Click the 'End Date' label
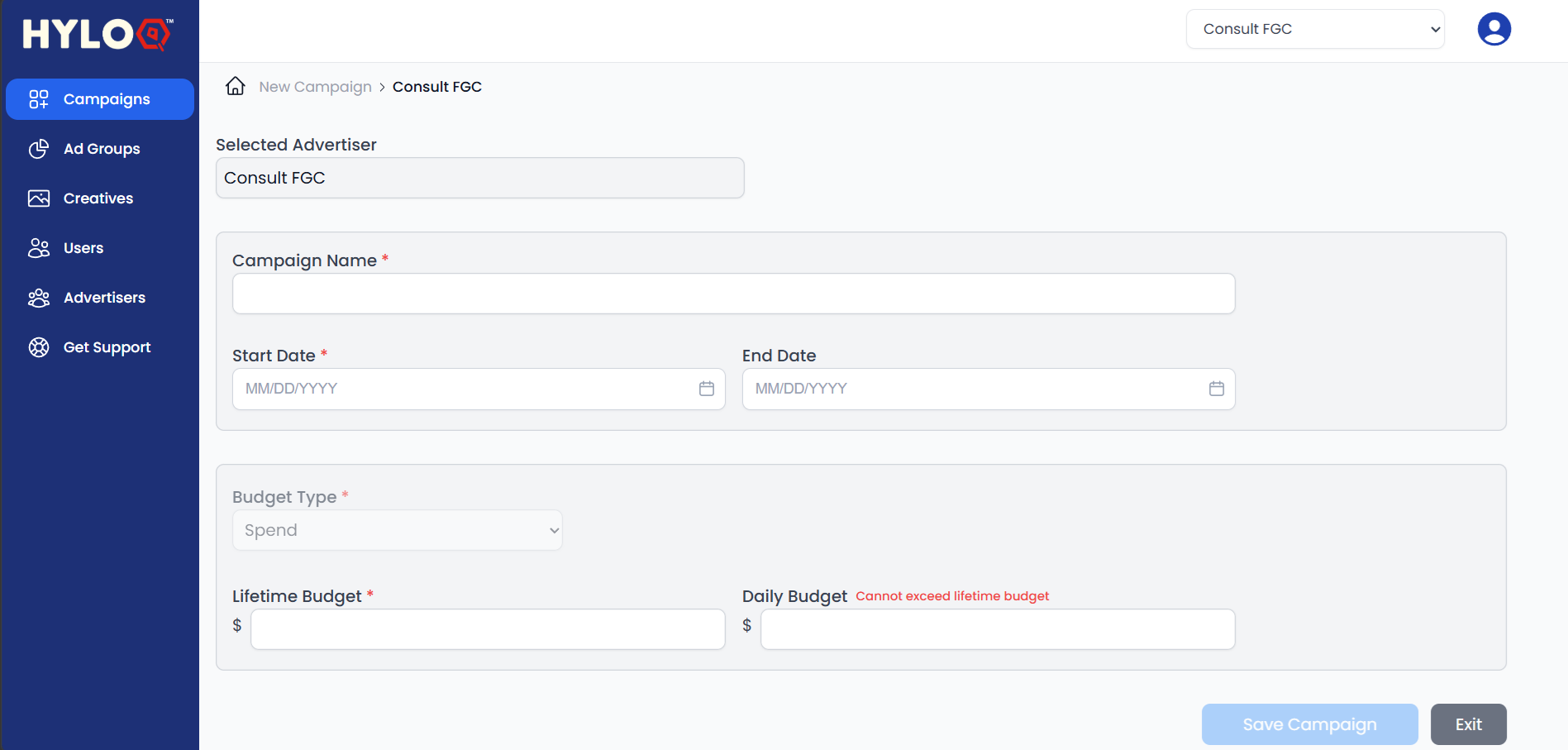The width and height of the screenshot is (1568, 750). pos(779,356)
